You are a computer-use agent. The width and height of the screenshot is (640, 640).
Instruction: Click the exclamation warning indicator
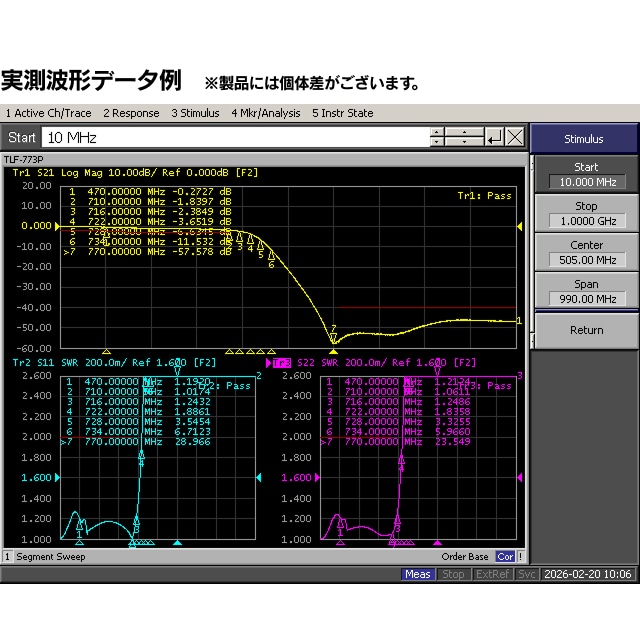pyautogui.click(x=520, y=557)
